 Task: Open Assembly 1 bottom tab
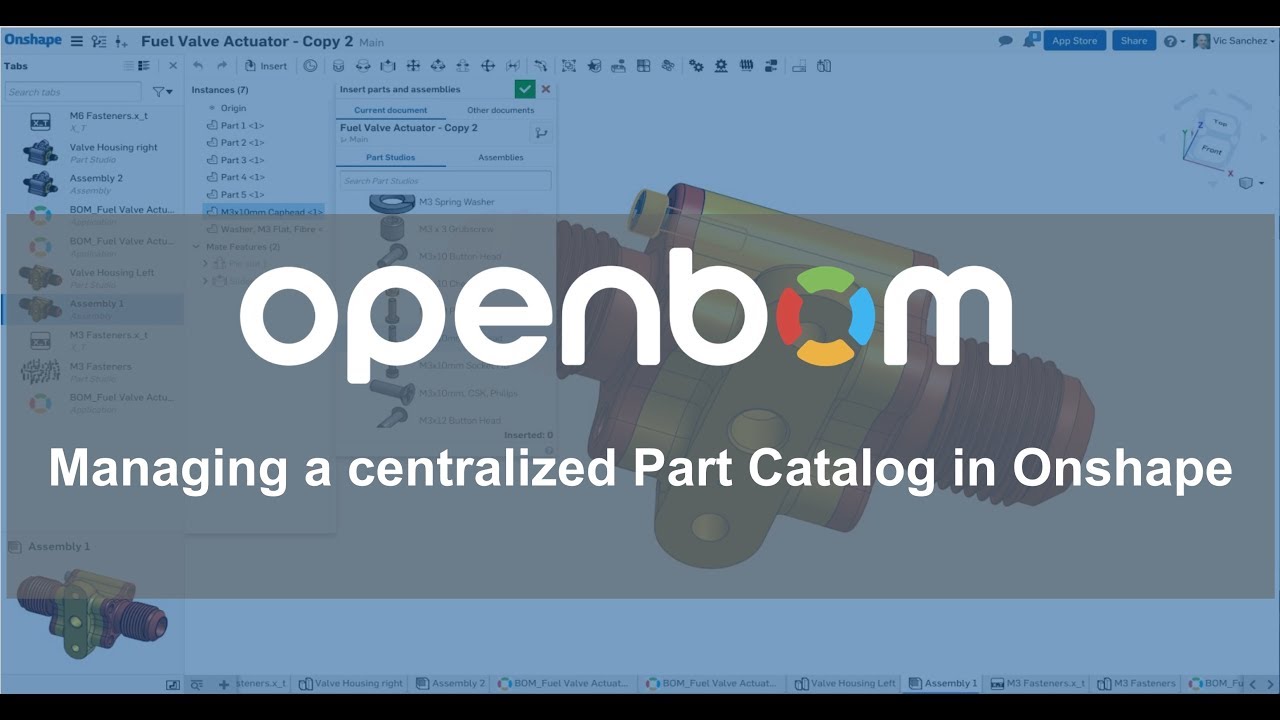click(942, 683)
